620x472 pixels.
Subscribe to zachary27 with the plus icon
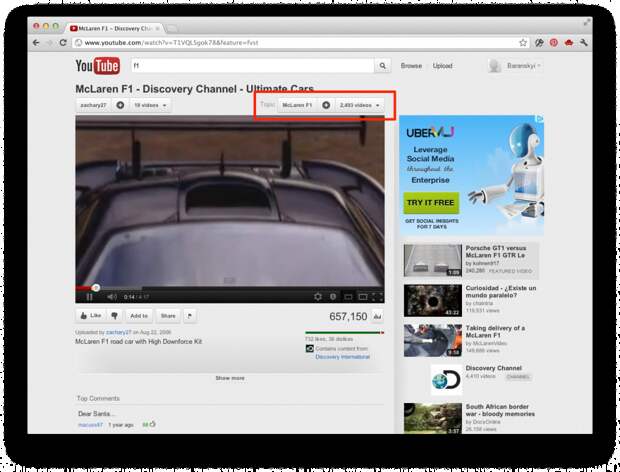point(120,105)
